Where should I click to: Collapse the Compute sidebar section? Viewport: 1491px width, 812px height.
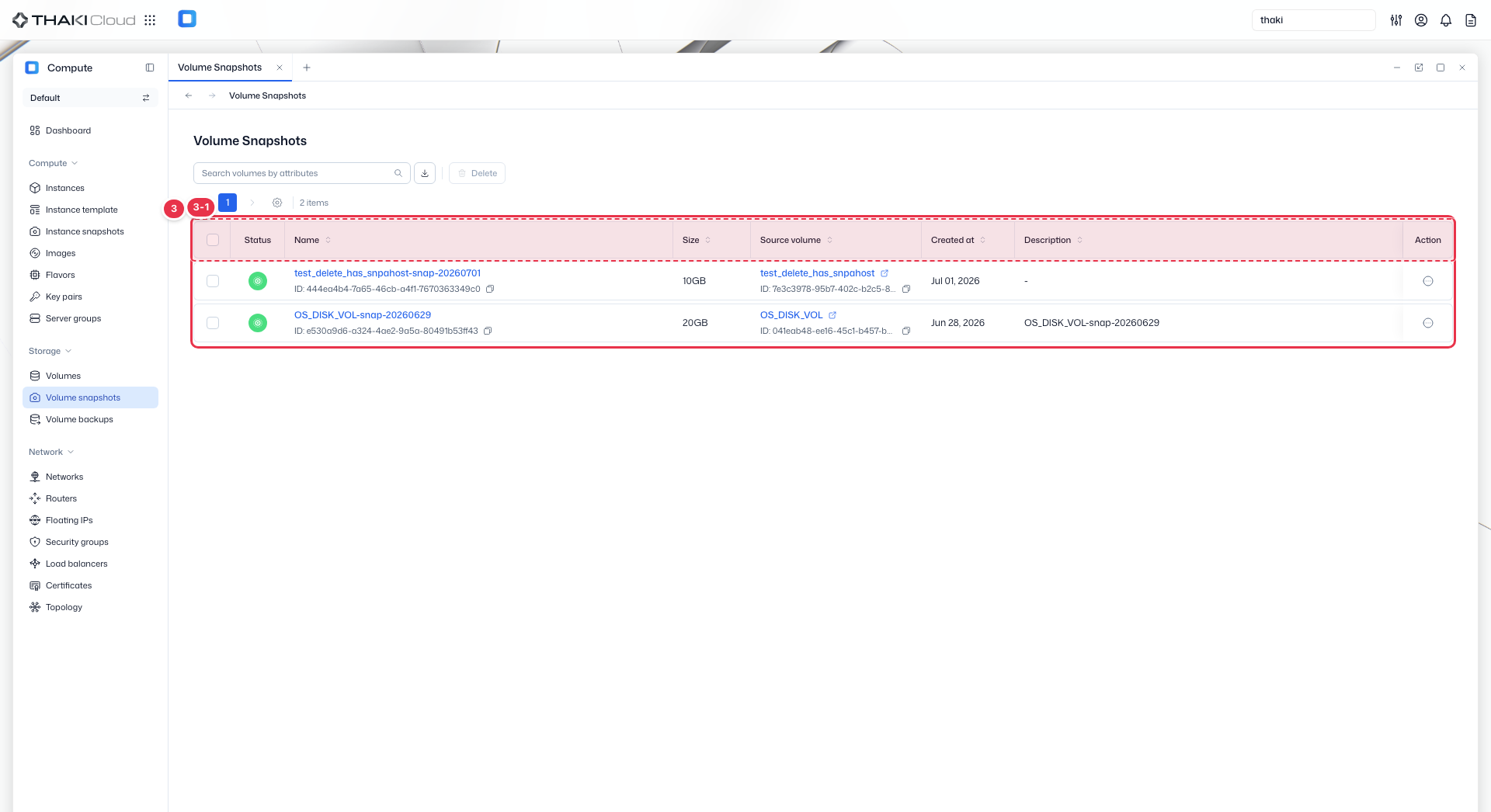click(54, 163)
